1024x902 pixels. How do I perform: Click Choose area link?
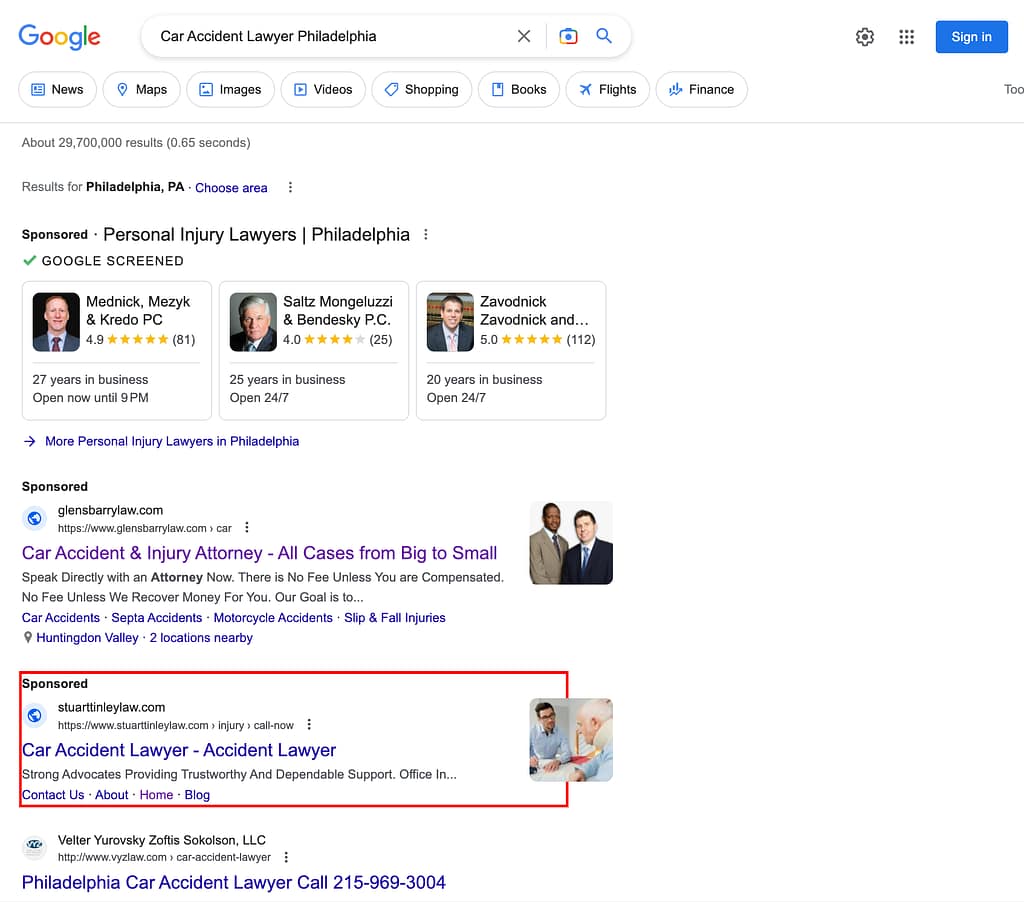click(231, 187)
